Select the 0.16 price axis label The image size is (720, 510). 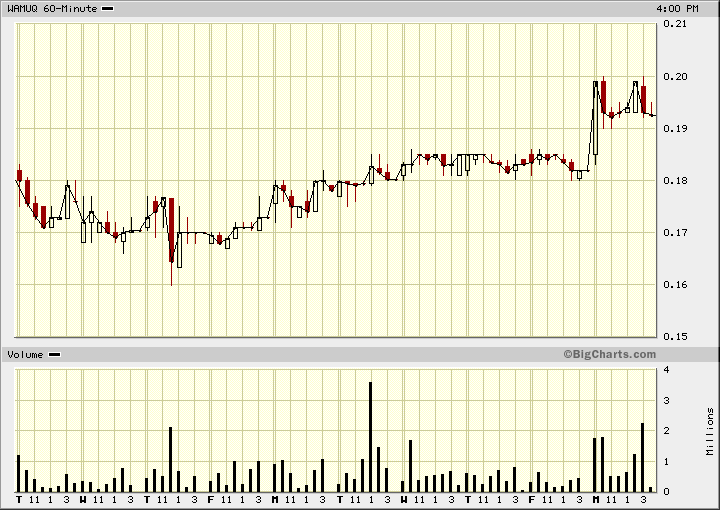point(675,284)
